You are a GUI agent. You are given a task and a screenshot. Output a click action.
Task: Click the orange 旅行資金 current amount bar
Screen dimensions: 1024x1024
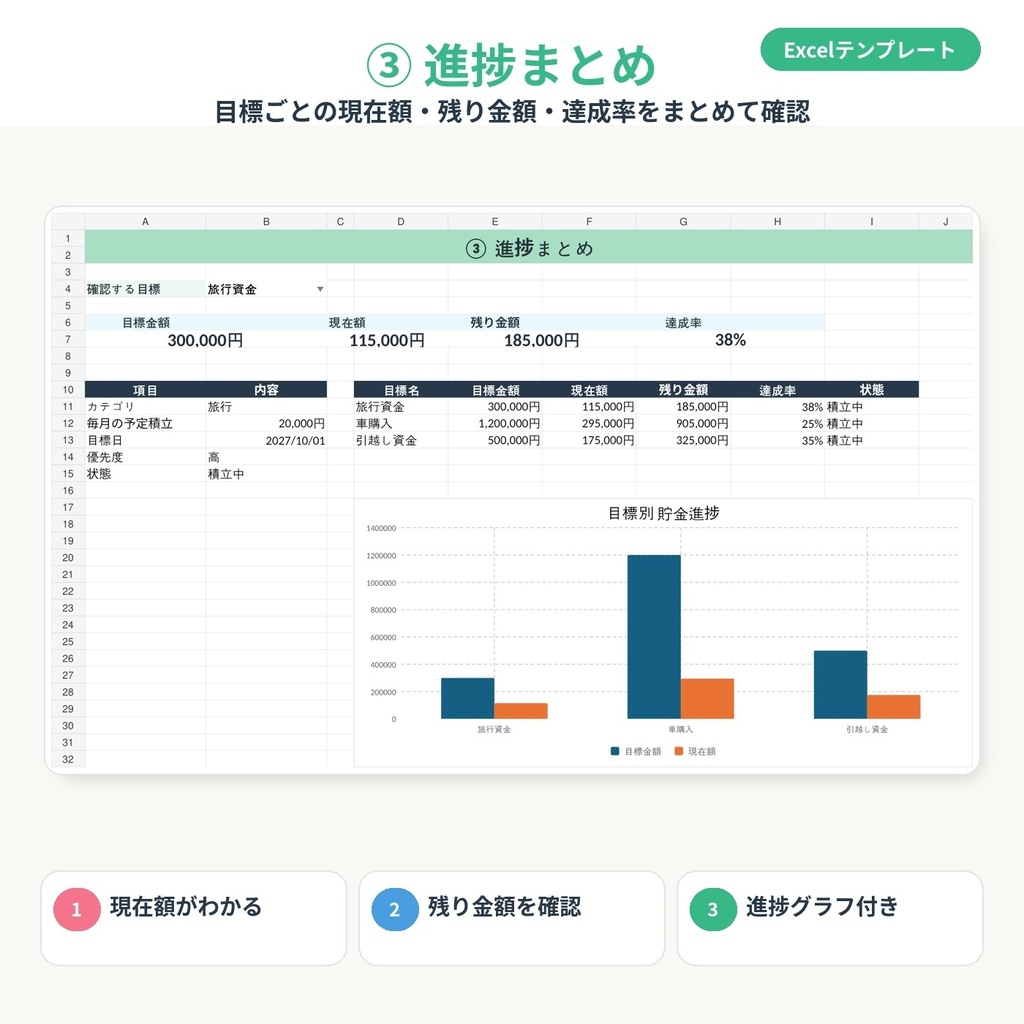coord(520,711)
